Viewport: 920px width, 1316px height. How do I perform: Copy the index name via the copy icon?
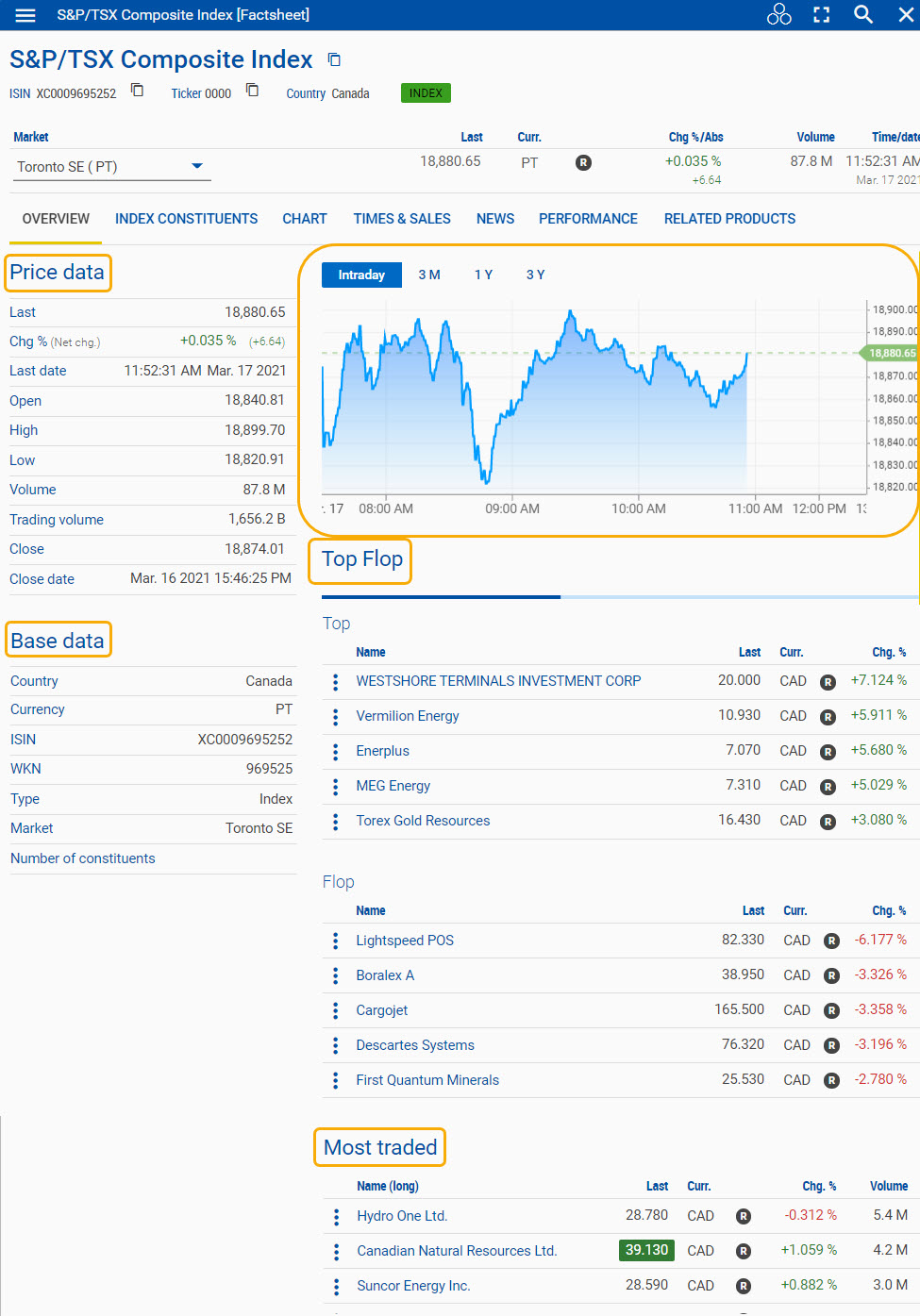tap(333, 58)
